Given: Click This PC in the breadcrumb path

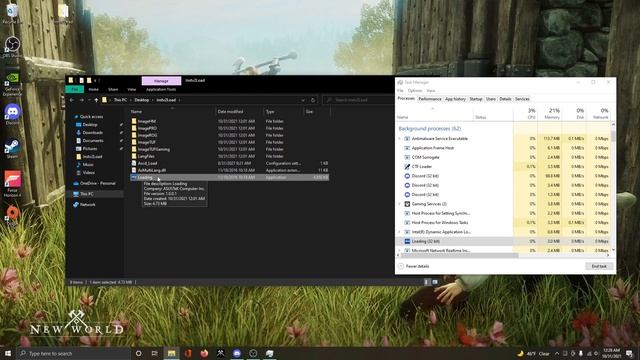Looking at the screenshot, I should (120, 100).
